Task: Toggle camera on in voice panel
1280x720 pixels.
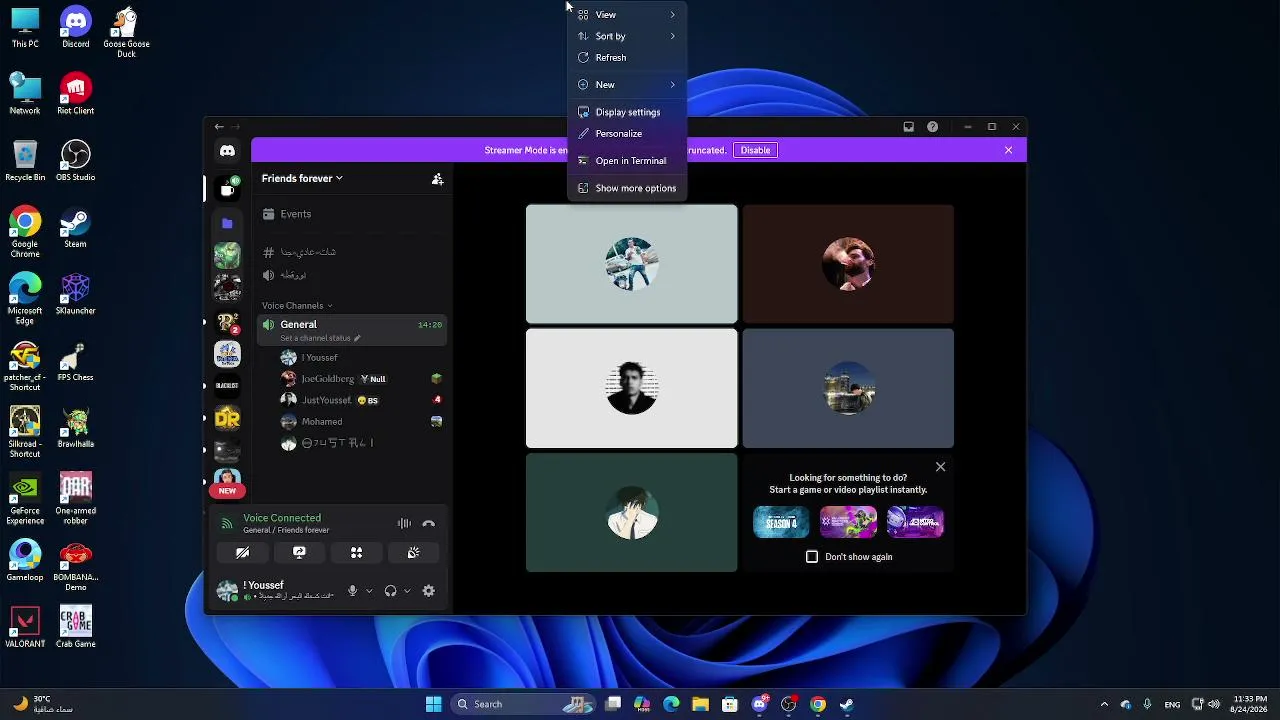Action: pyautogui.click(x=242, y=553)
